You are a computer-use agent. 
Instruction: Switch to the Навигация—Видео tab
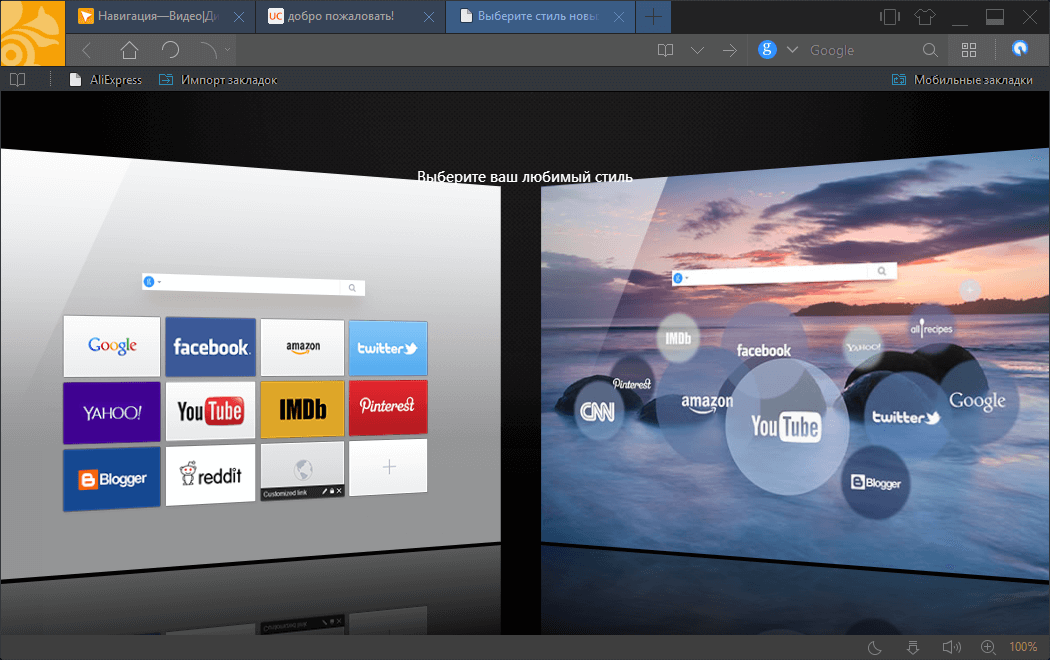tap(158, 16)
